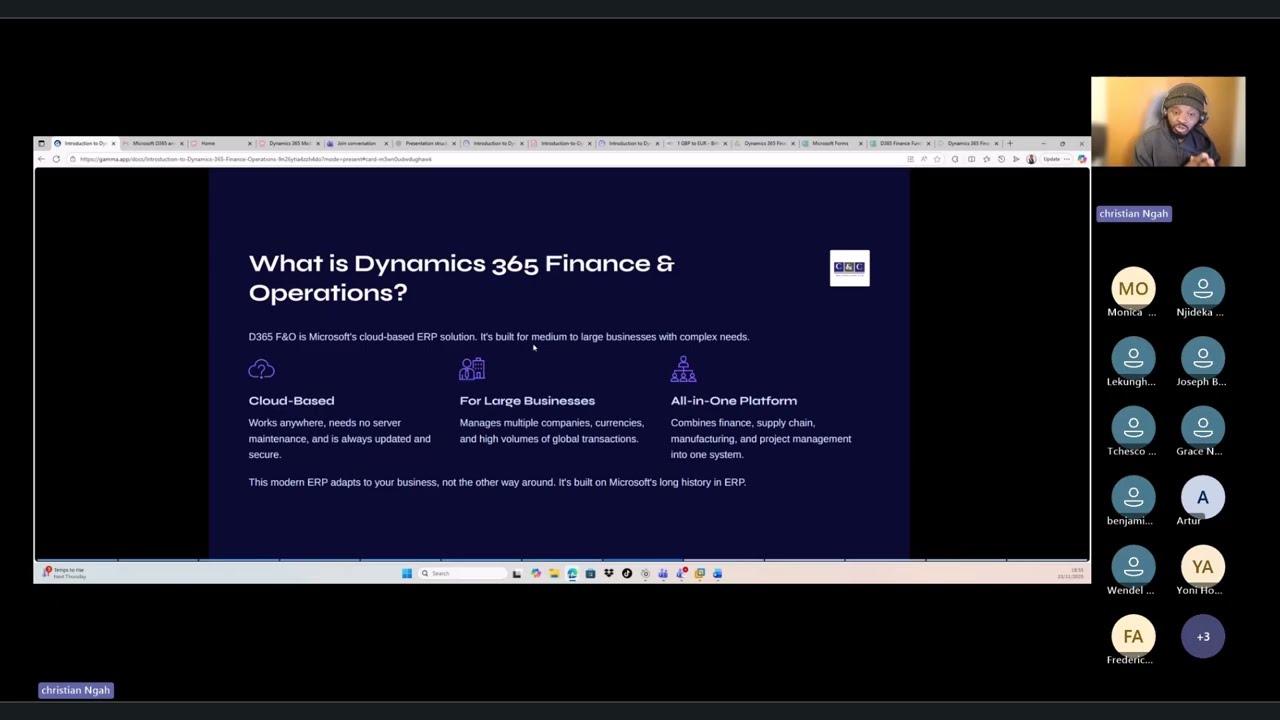
Task: Open the Outlook taskbar icon
Action: [x=716, y=573]
